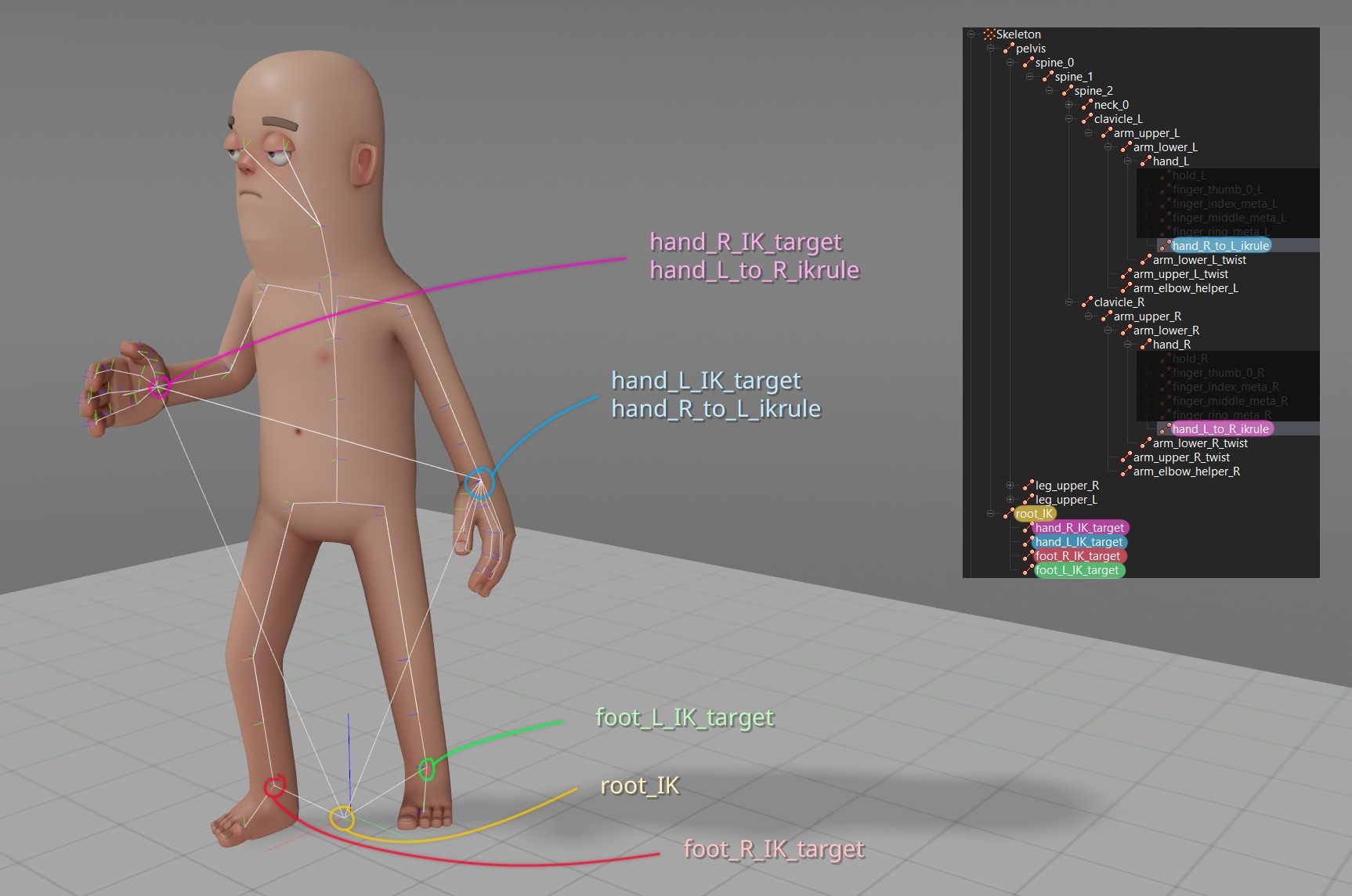This screenshot has width=1352, height=896.
Task: Select hand_L_to_R_ikrule in the tree
Action: (x=1220, y=429)
